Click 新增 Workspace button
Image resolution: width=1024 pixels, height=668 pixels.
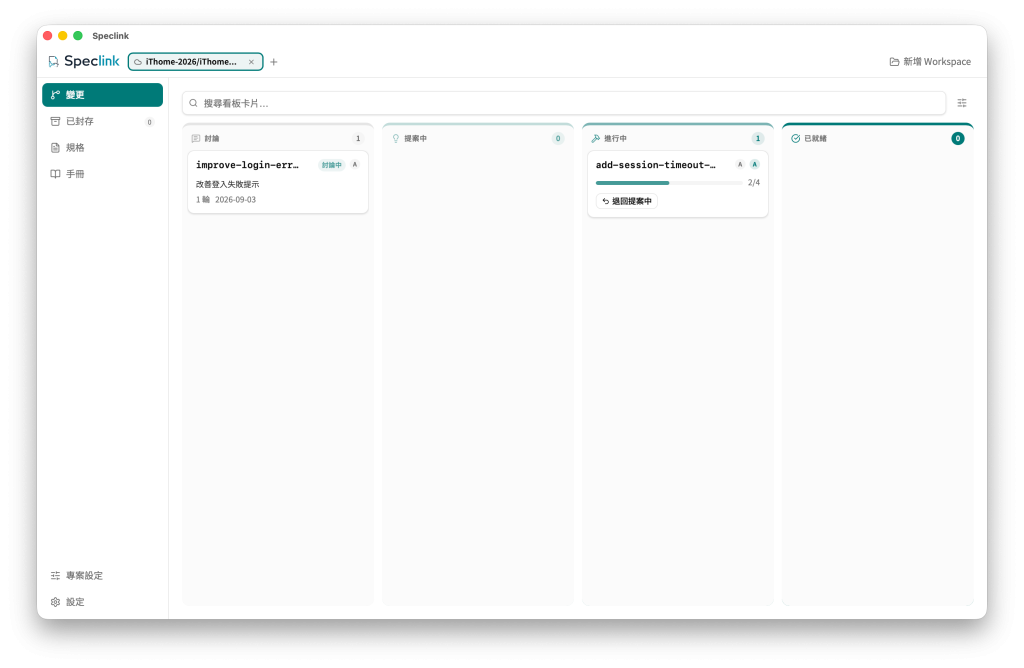[x=930, y=61]
